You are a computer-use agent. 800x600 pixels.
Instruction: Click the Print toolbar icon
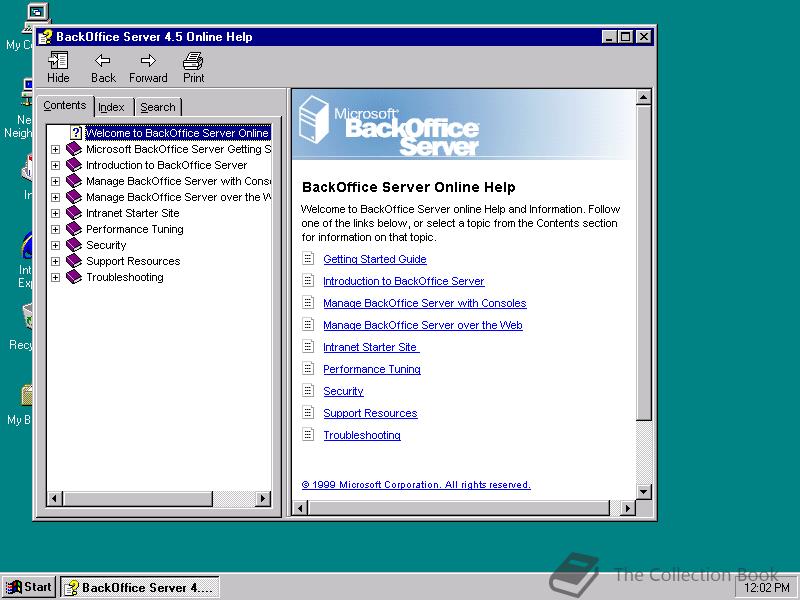coord(193,61)
